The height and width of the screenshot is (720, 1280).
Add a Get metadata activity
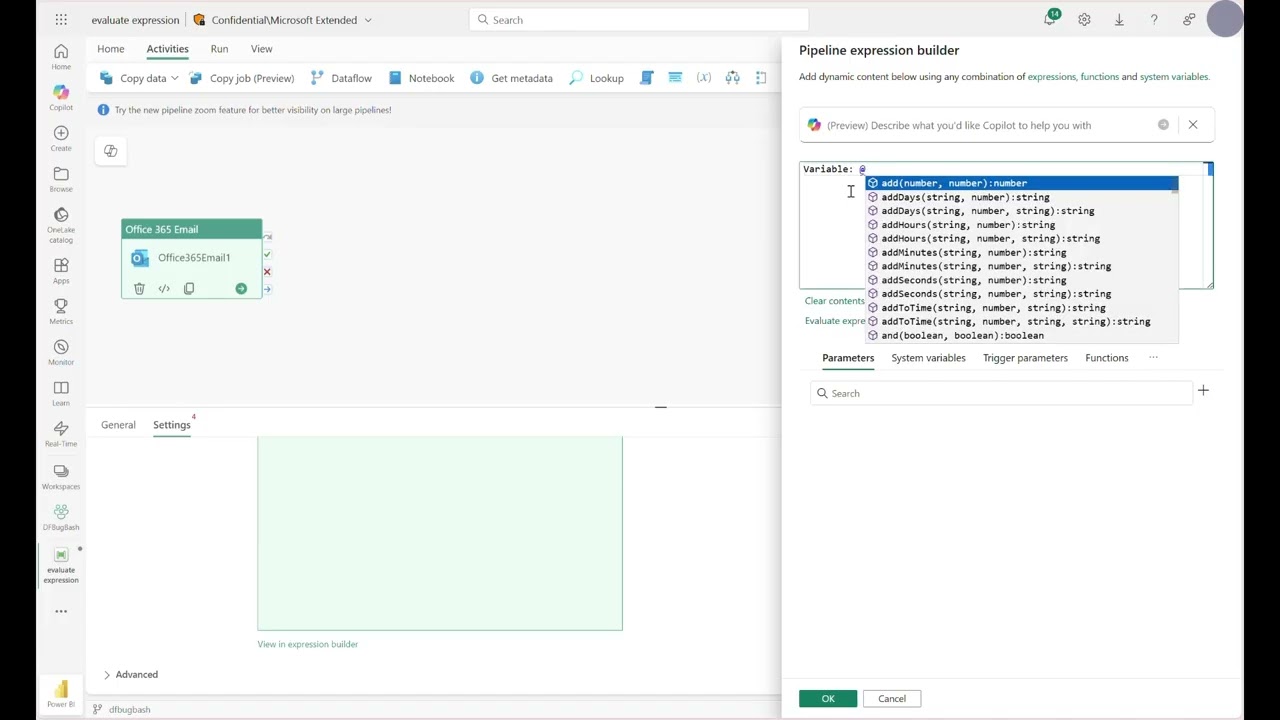511,78
